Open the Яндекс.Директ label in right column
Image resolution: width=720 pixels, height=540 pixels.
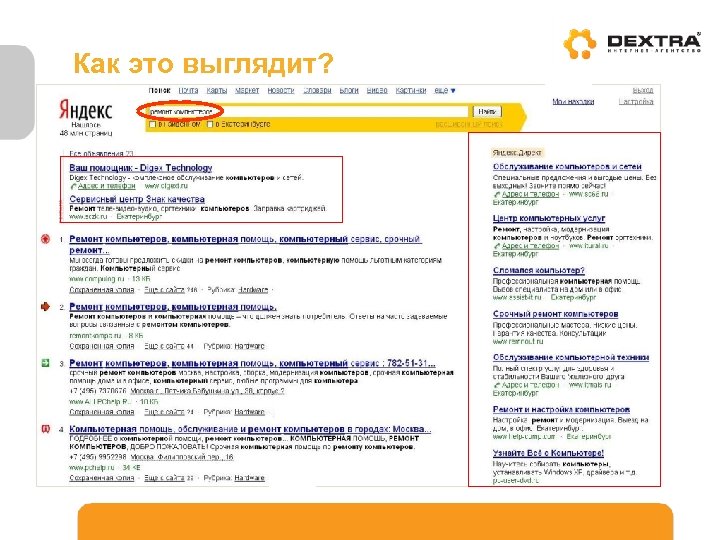pyautogui.click(x=517, y=152)
